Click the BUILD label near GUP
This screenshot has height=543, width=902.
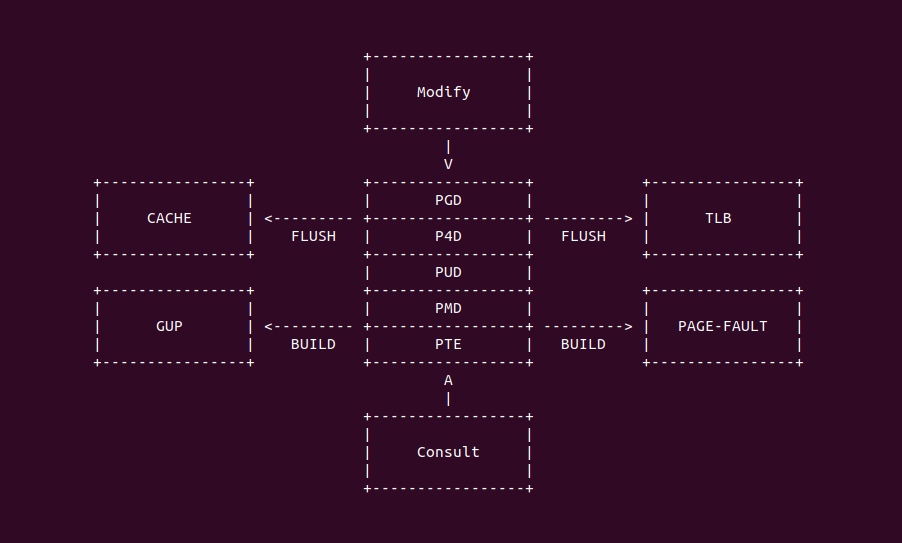313,344
